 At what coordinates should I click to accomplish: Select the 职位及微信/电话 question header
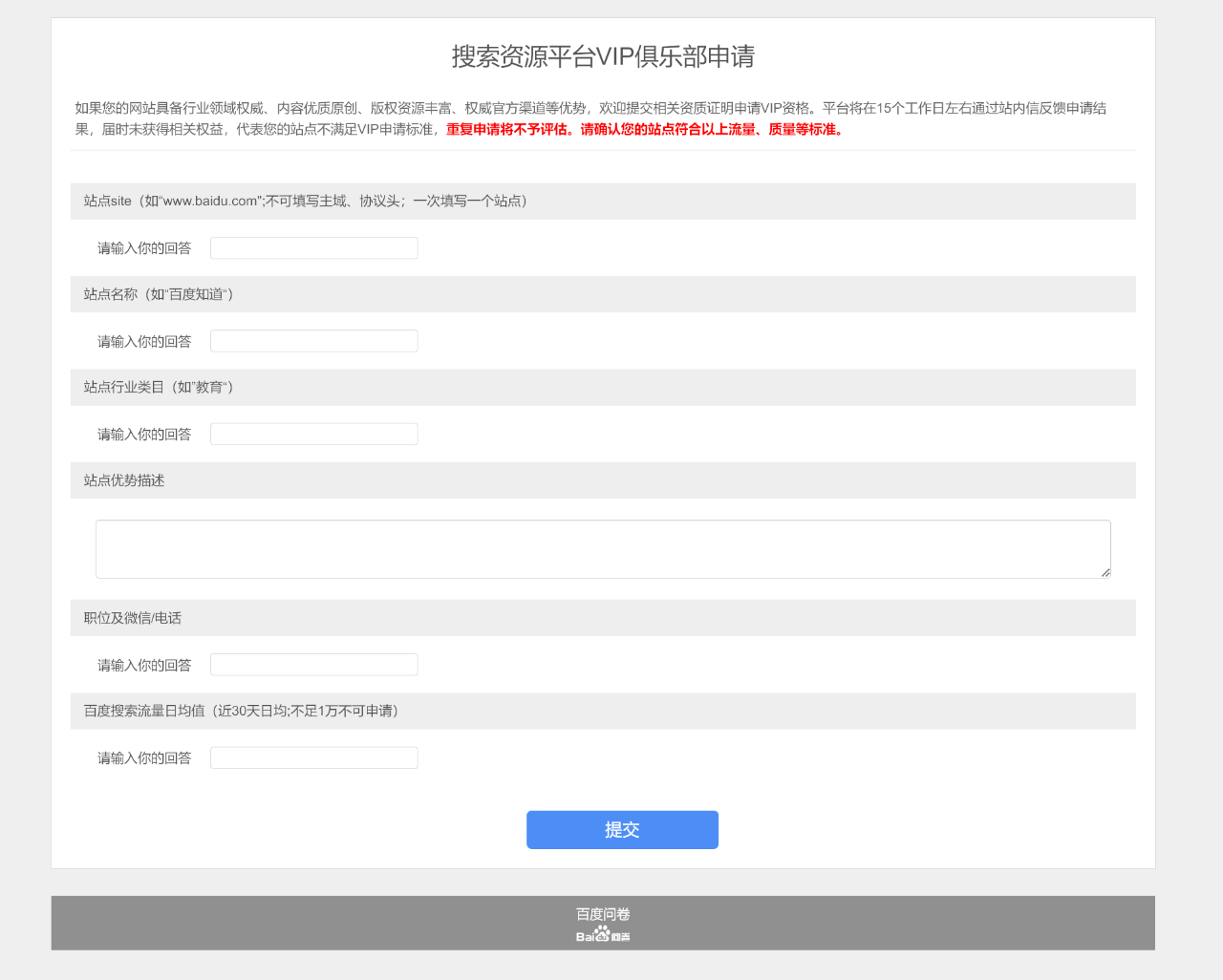(x=133, y=618)
